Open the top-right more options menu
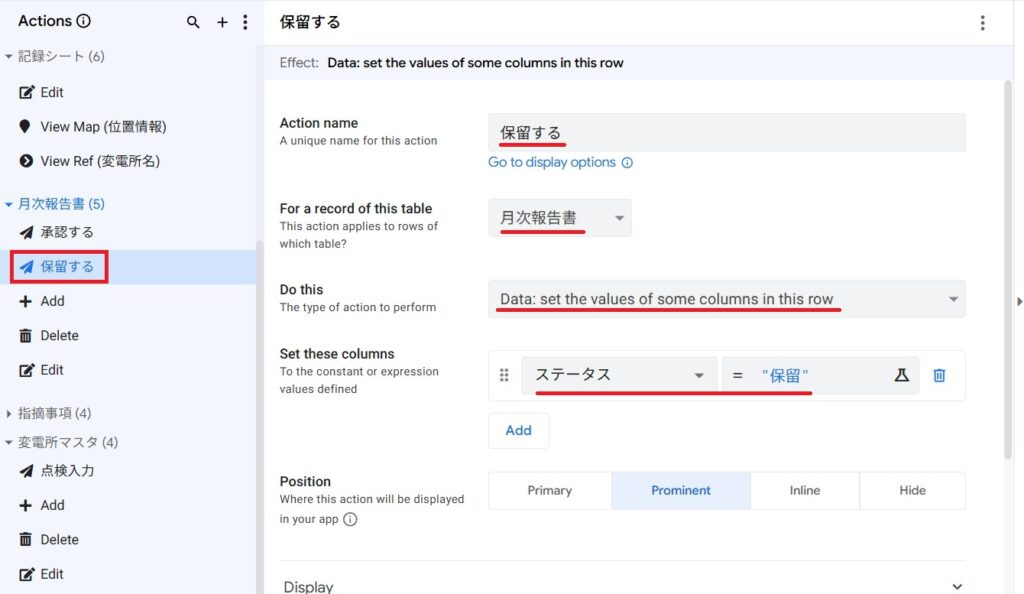The width and height of the screenshot is (1024, 594). (x=982, y=23)
